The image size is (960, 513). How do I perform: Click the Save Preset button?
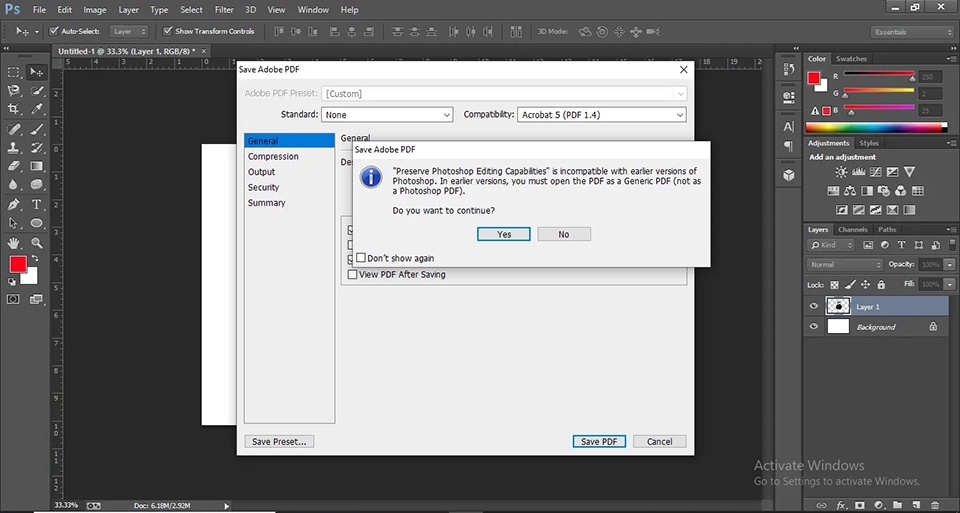coord(279,441)
